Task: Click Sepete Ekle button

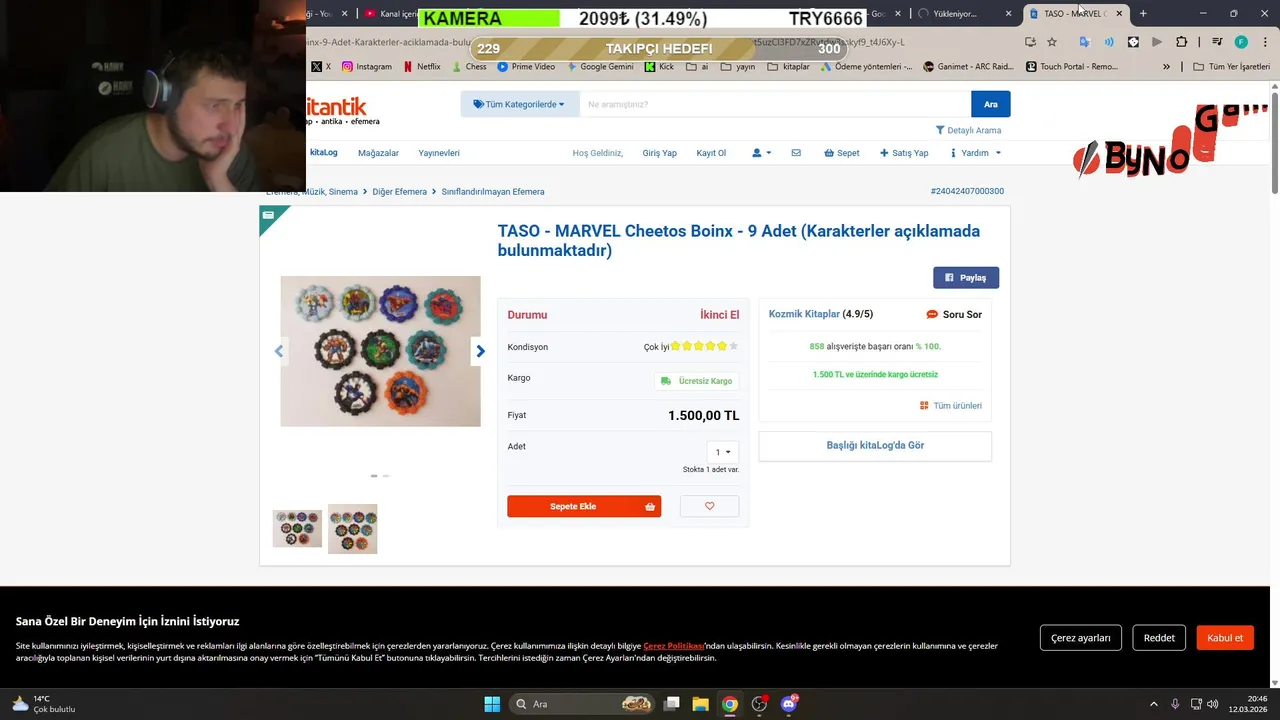Action: 584,506
